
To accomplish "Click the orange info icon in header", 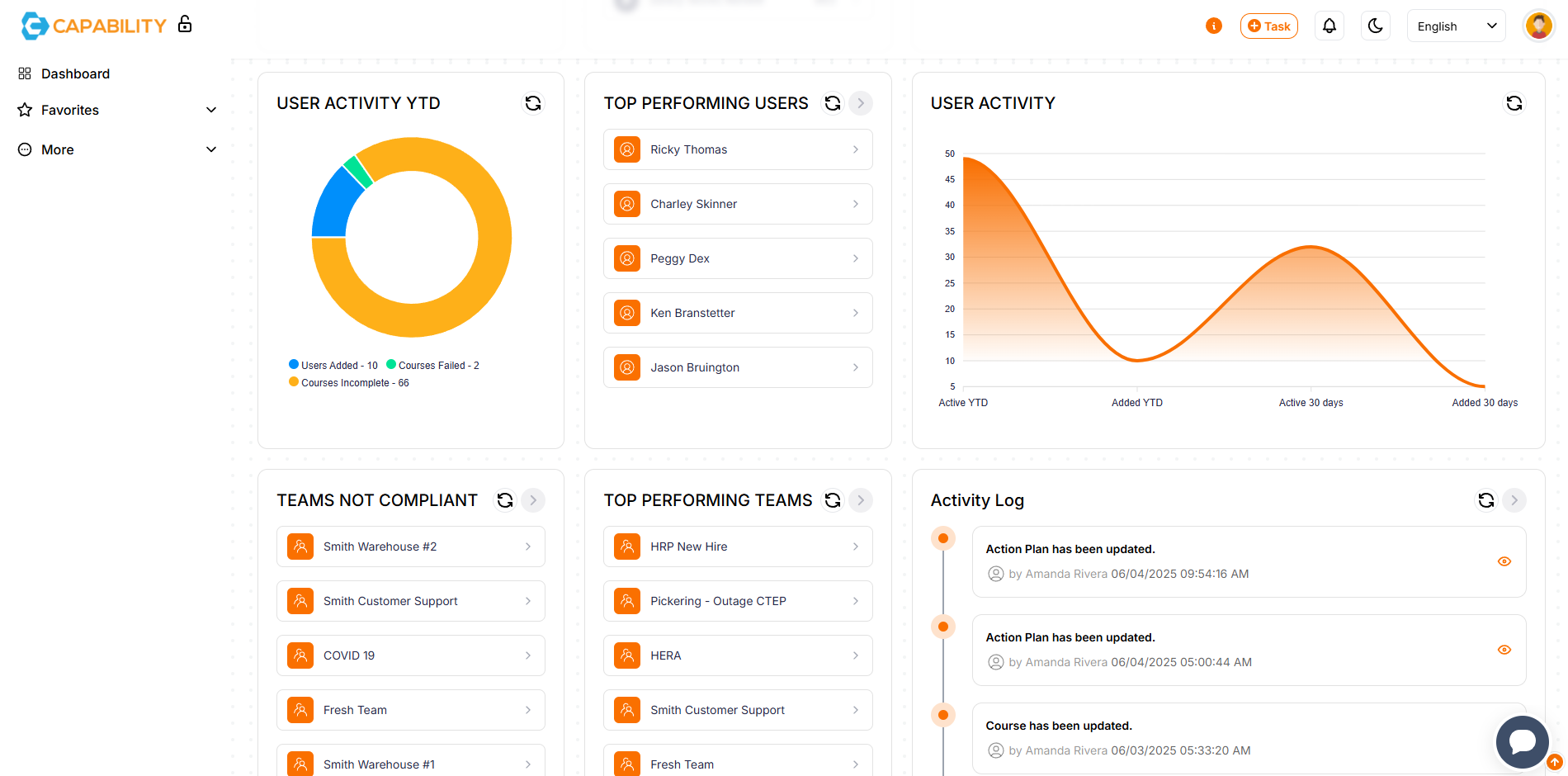I will click(x=1213, y=26).
